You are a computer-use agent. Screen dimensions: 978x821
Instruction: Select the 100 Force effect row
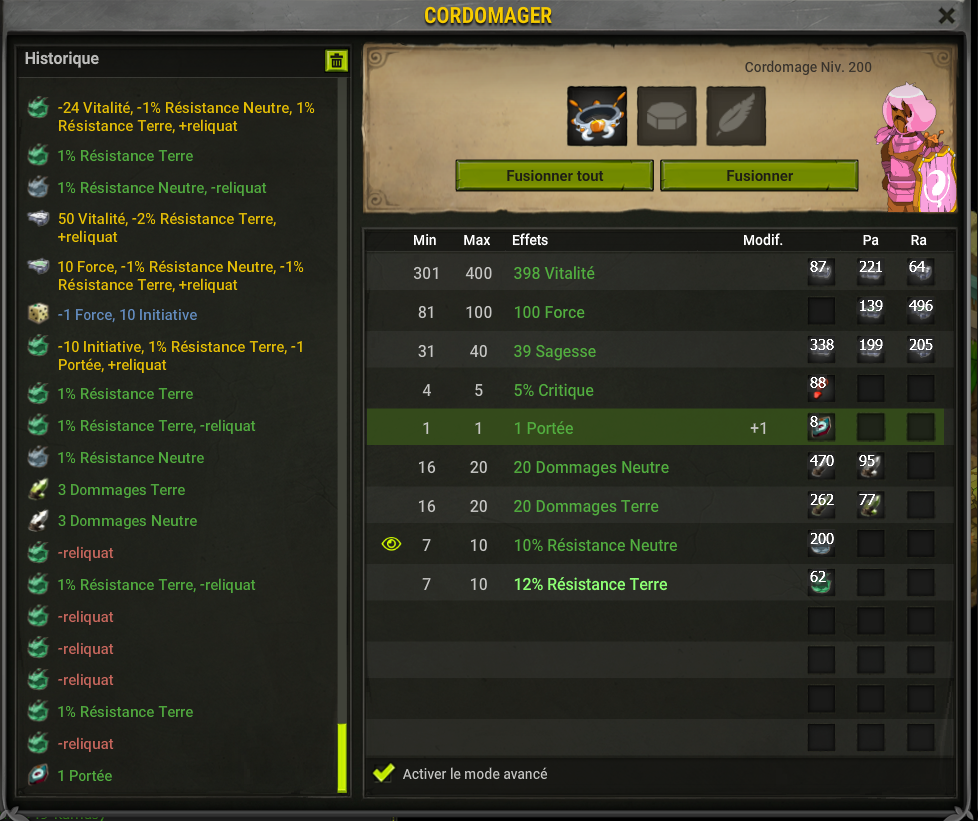point(660,311)
